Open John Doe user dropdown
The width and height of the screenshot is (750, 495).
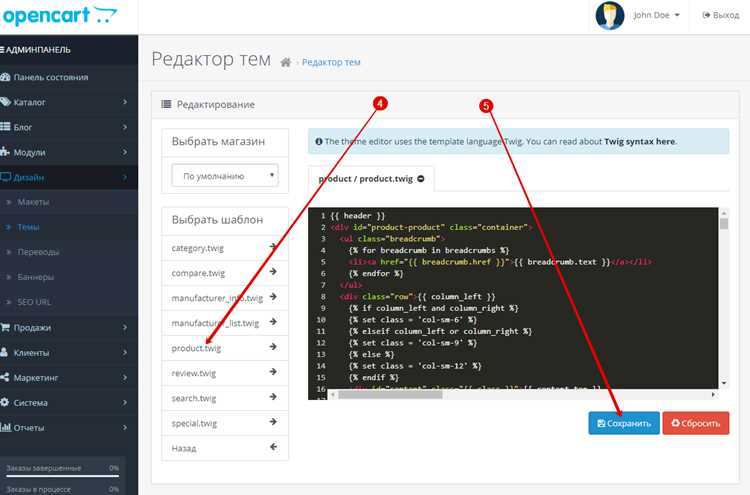click(x=656, y=15)
